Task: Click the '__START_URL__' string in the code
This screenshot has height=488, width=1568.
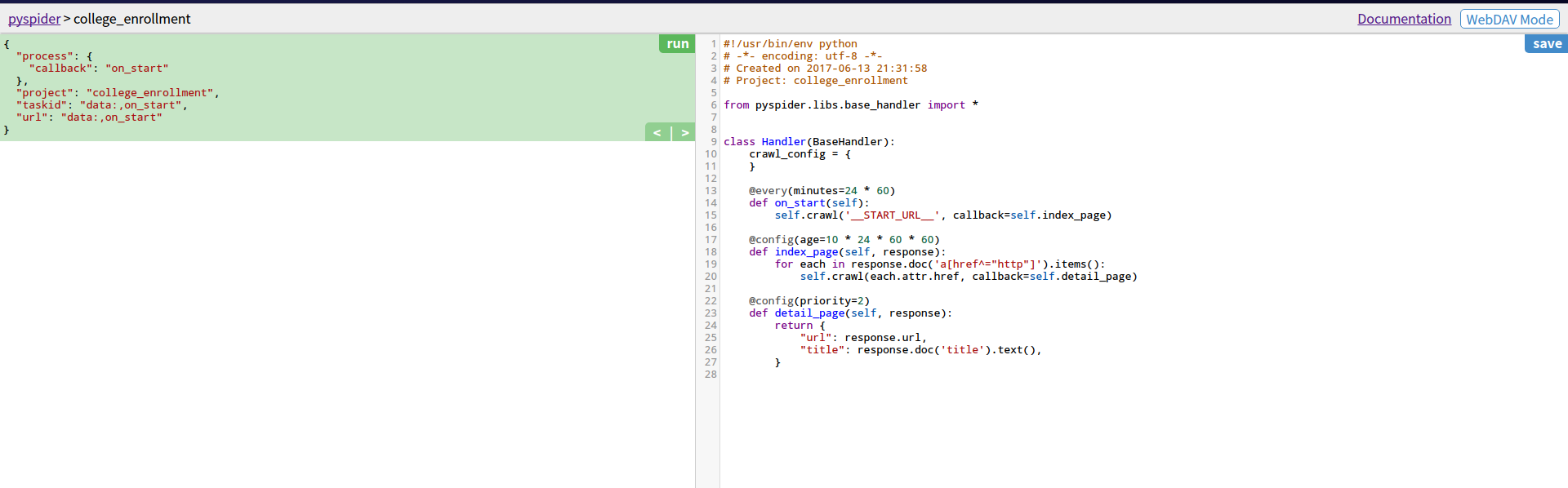Action: [x=893, y=215]
